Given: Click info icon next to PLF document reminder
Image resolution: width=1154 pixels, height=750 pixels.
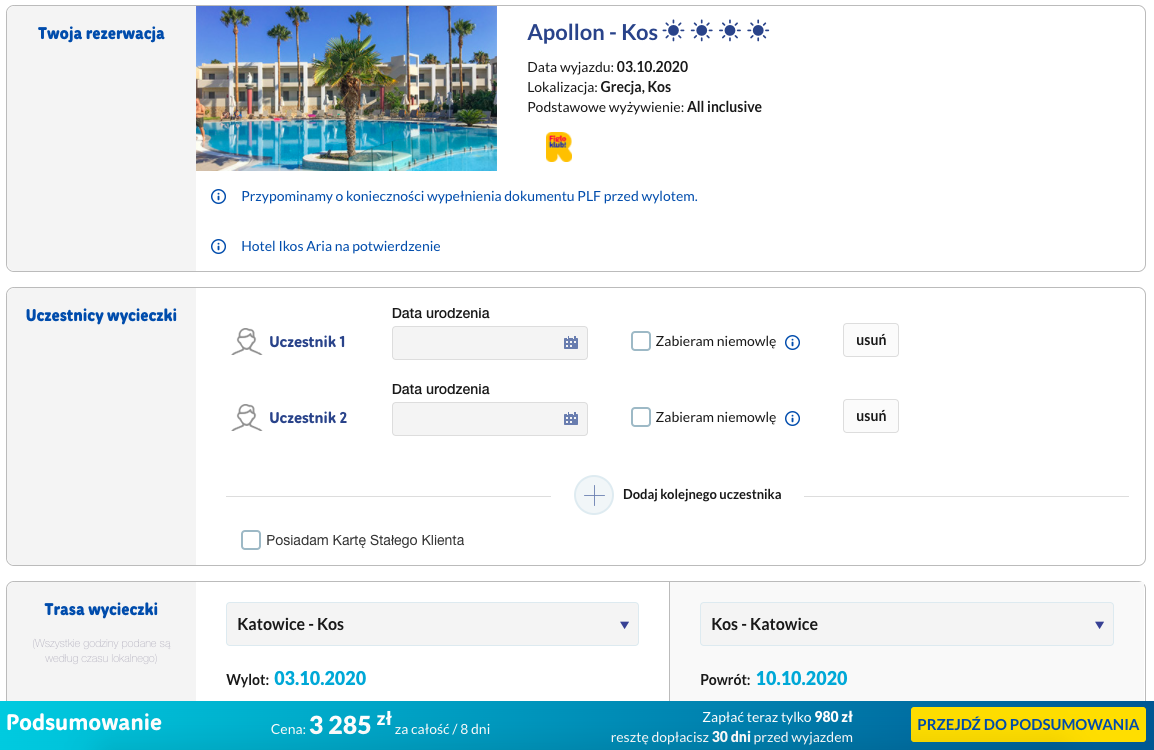Looking at the screenshot, I should 219,197.
